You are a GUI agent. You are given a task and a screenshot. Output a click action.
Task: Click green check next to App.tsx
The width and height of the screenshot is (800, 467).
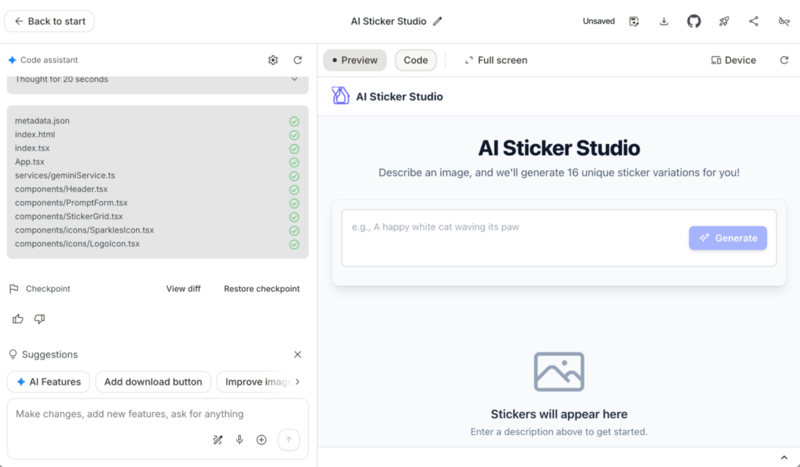click(294, 162)
